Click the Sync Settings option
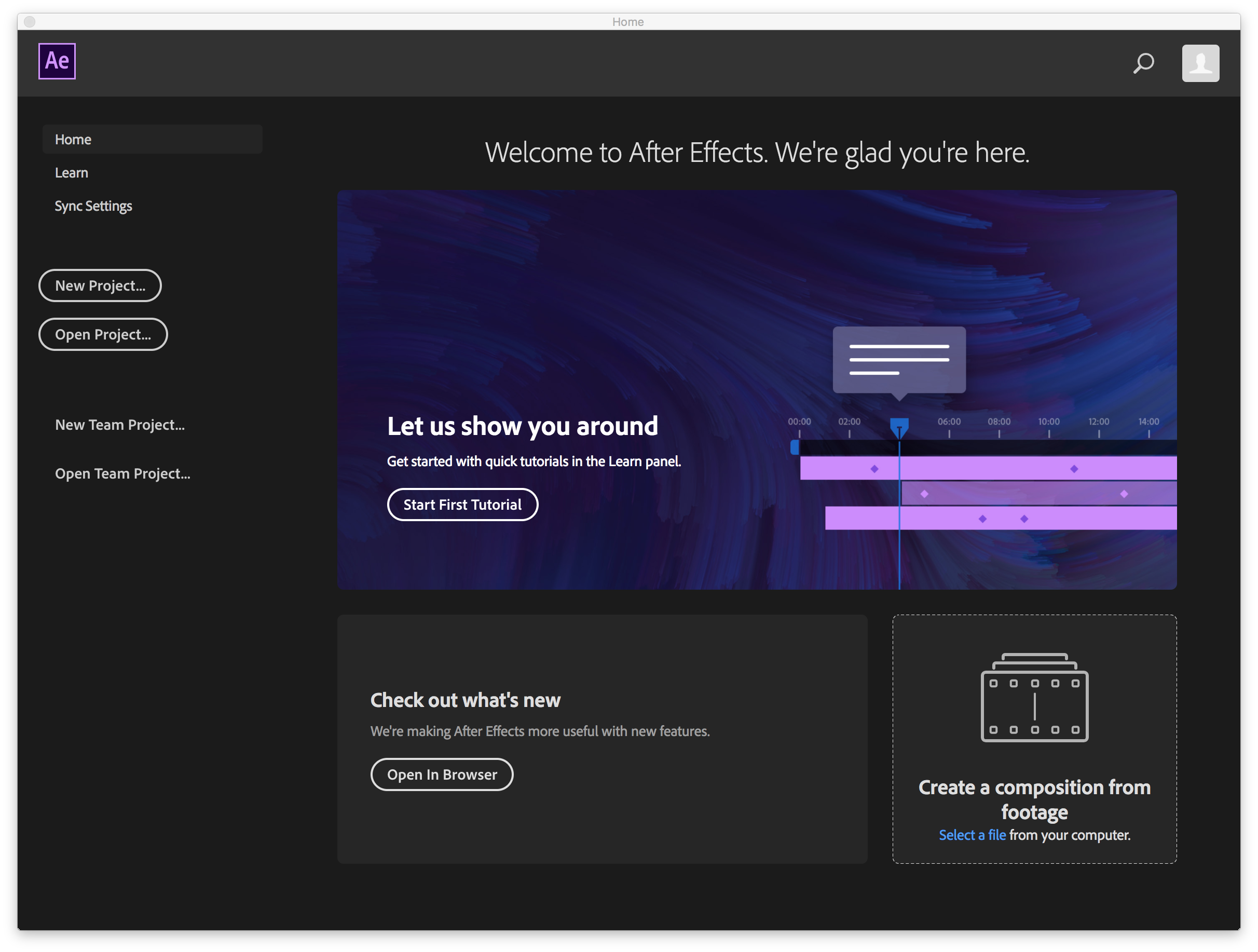The height and width of the screenshot is (952, 1258). 93,205
